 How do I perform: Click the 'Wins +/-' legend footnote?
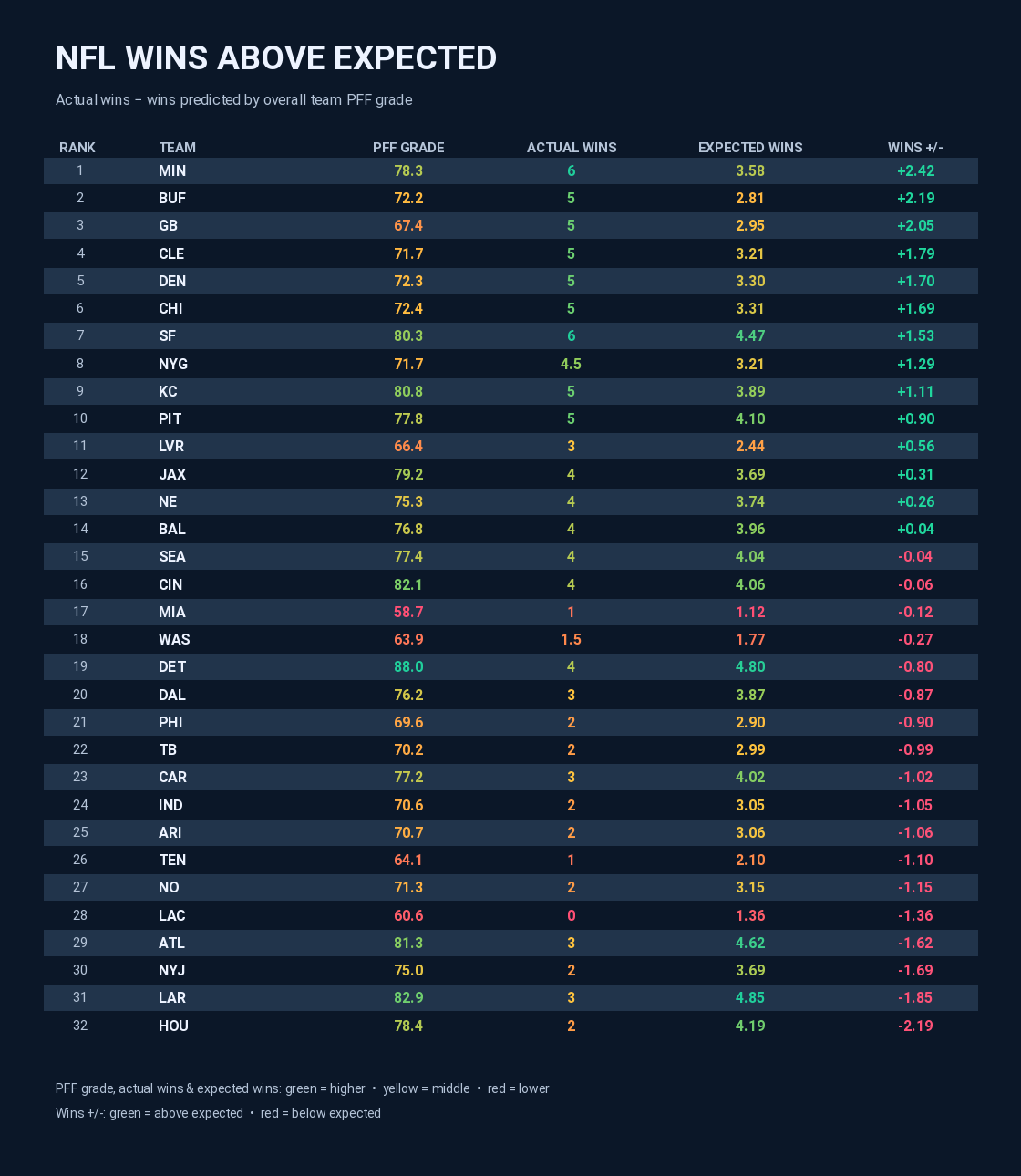click(218, 1113)
